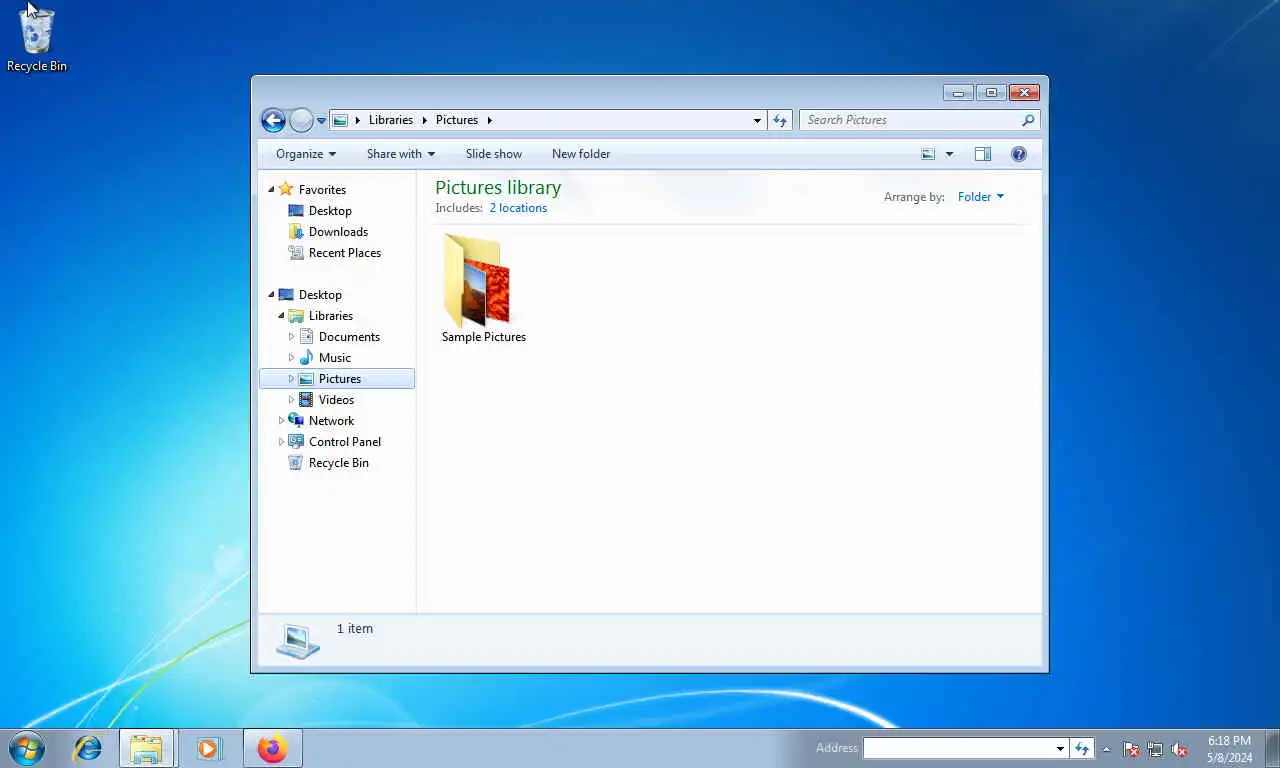The image size is (1280, 768).
Task: Open the Music library
Action: coord(335,358)
